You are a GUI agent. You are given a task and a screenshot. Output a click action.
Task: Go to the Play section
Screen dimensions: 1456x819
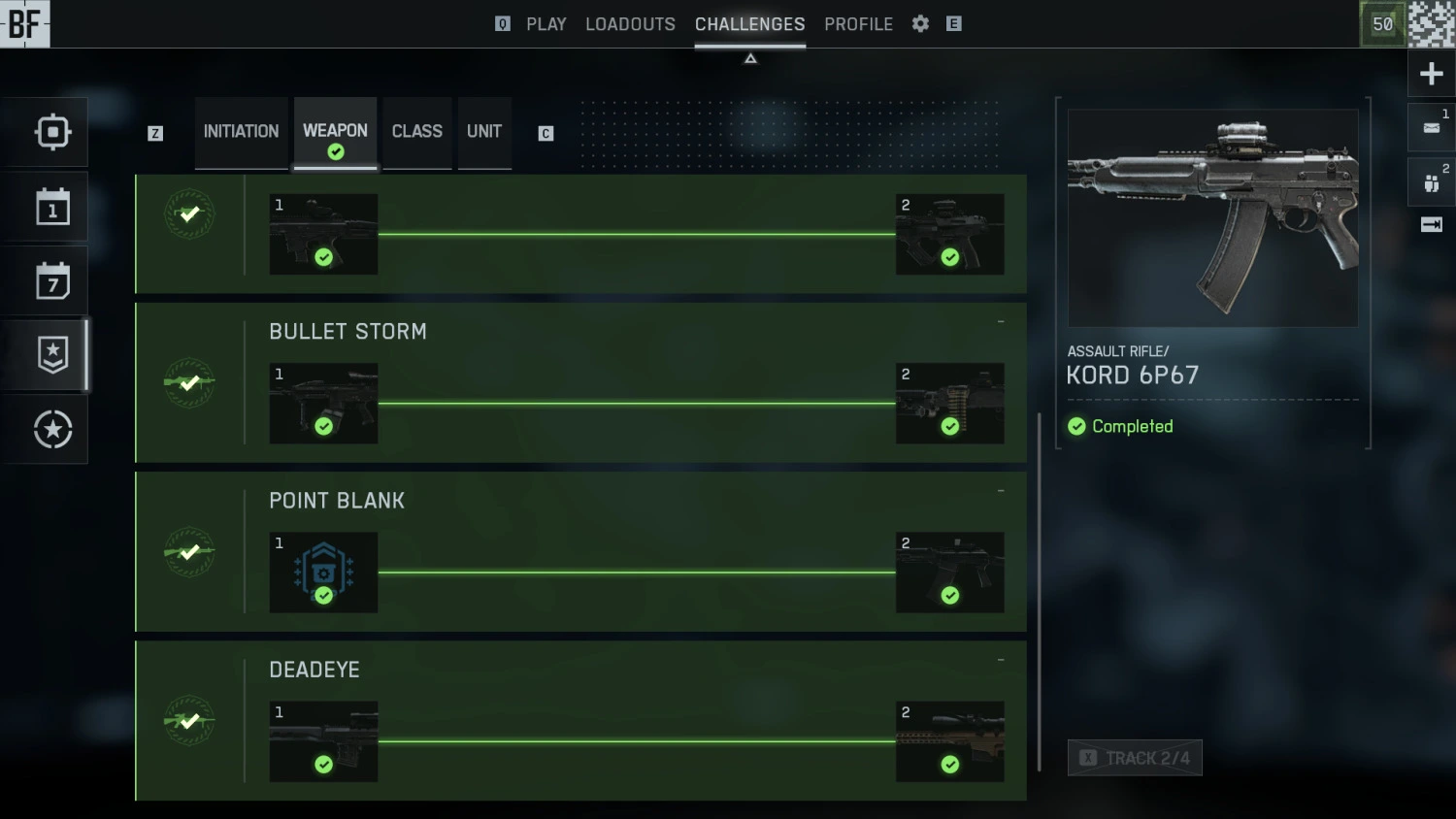(x=546, y=24)
